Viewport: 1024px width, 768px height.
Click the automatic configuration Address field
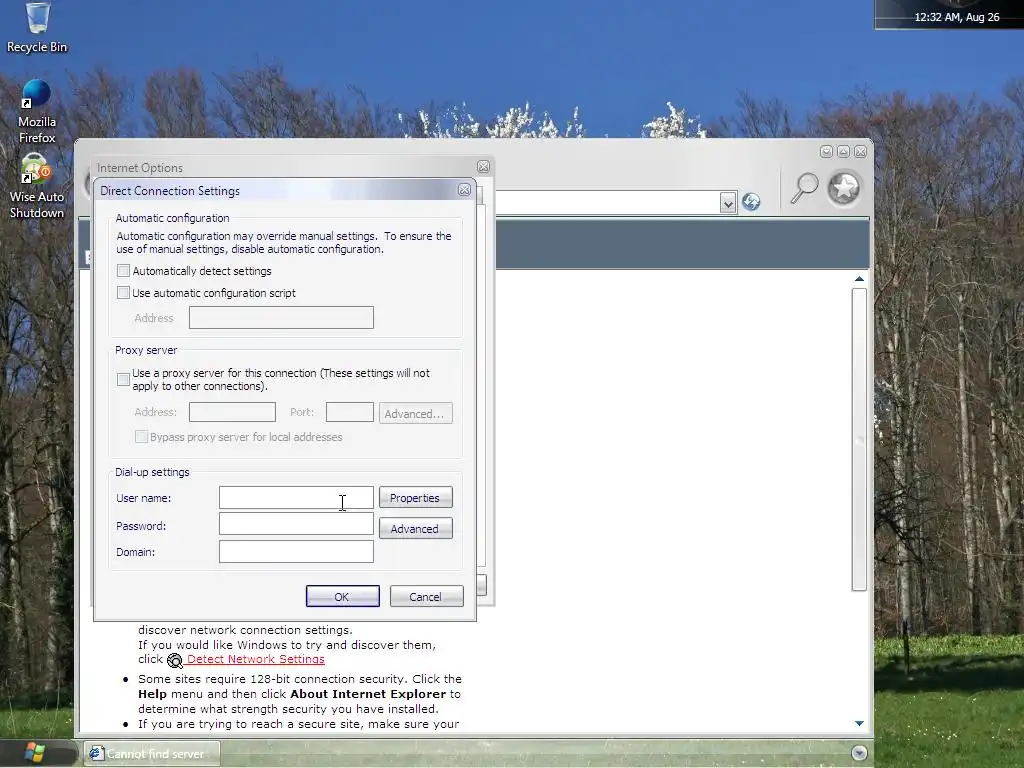pyautogui.click(x=281, y=317)
